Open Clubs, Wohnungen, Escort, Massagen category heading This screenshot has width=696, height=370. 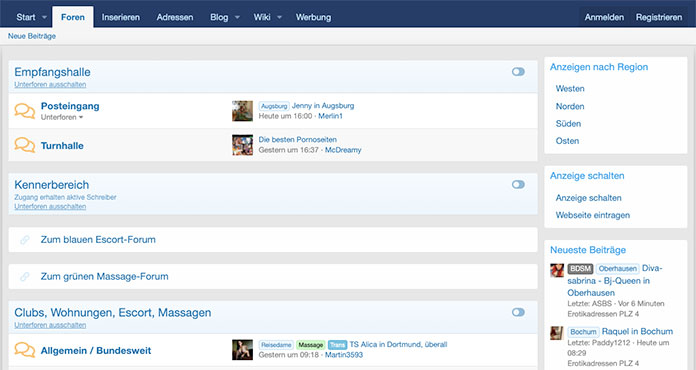coord(113,312)
